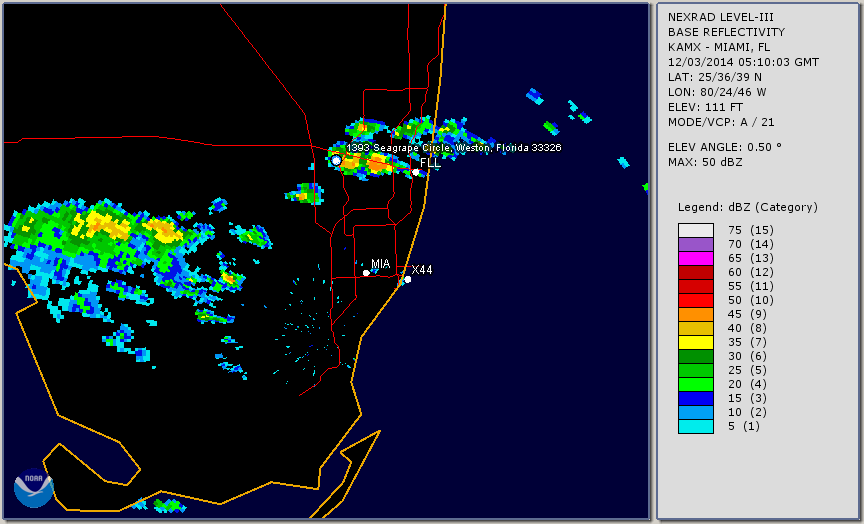
Task: Click the NOAA logo on the map
Action: click(34, 488)
